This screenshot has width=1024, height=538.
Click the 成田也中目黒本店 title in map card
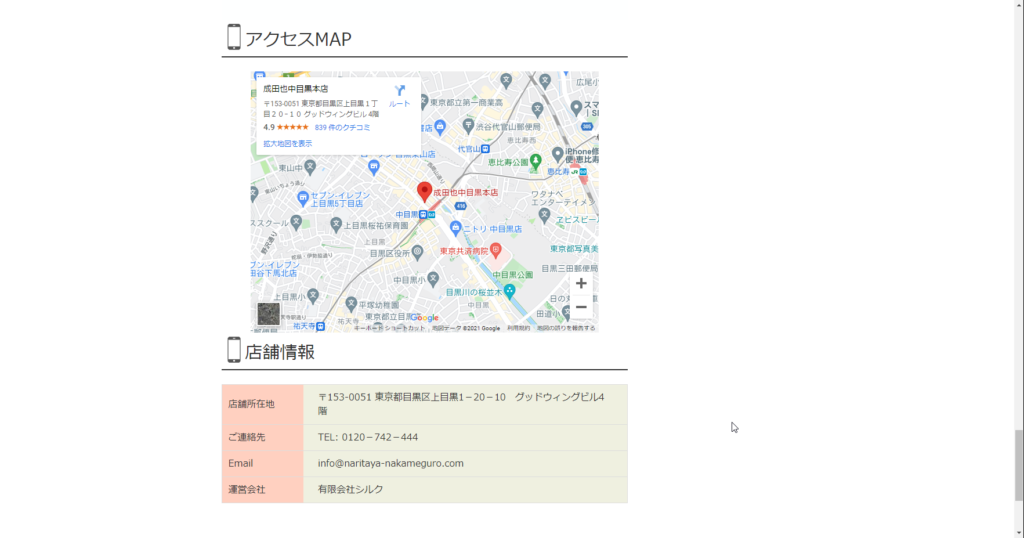tap(295, 89)
